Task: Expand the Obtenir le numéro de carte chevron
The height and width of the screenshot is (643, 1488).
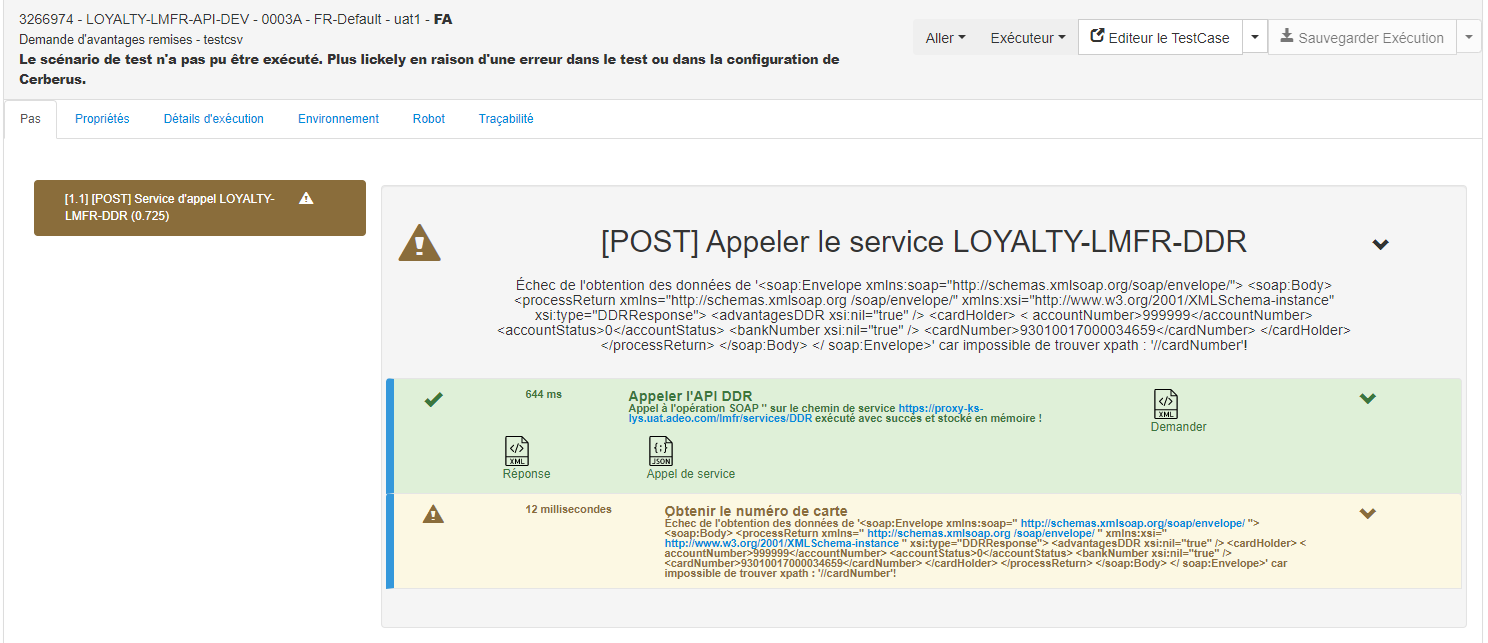Action: (1368, 513)
